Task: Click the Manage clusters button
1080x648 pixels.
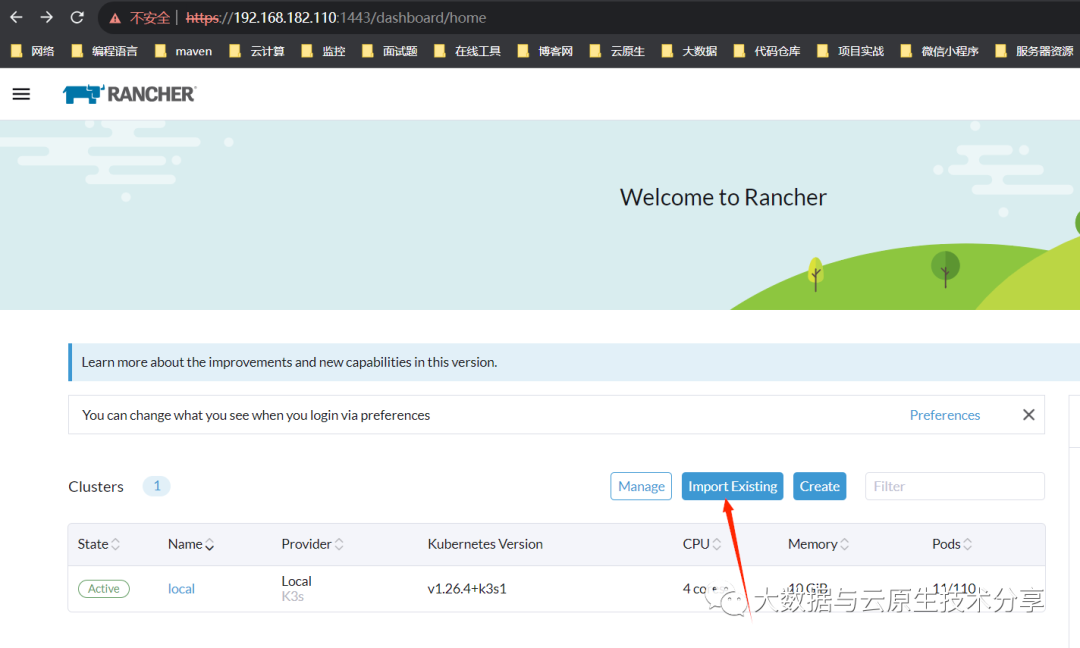Action: (641, 486)
